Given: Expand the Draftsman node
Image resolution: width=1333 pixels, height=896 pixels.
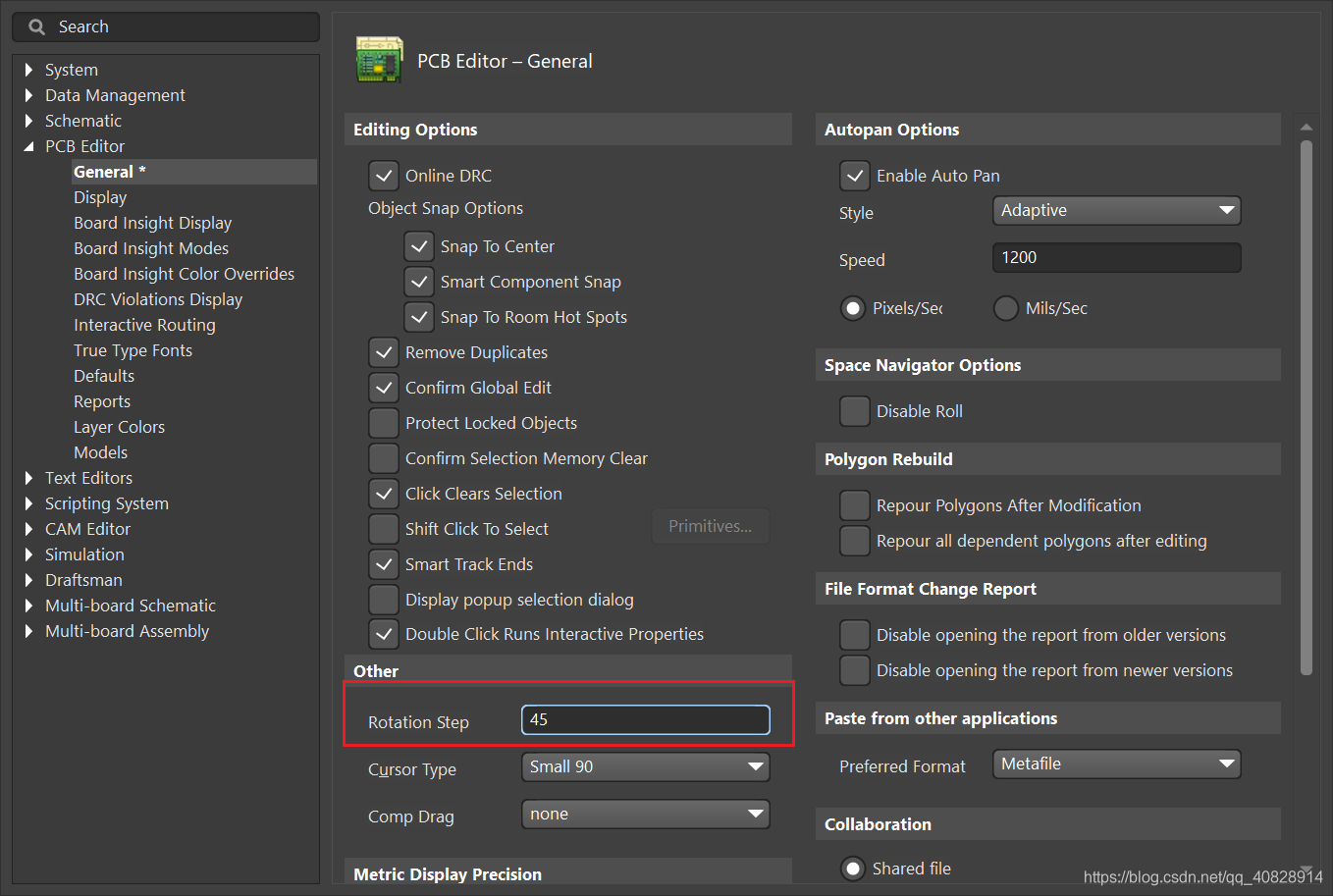Looking at the screenshot, I should pyautogui.click(x=29, y=580).
